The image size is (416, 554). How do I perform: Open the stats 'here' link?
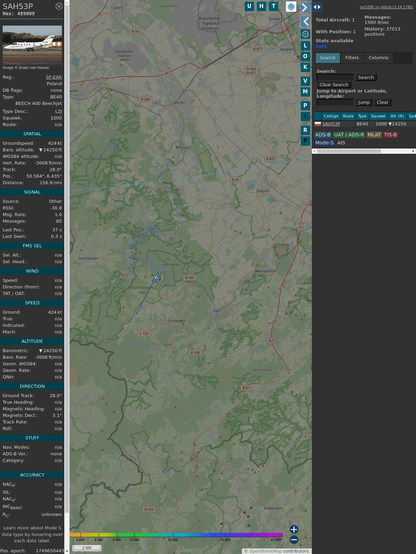(x=321, y=46)
